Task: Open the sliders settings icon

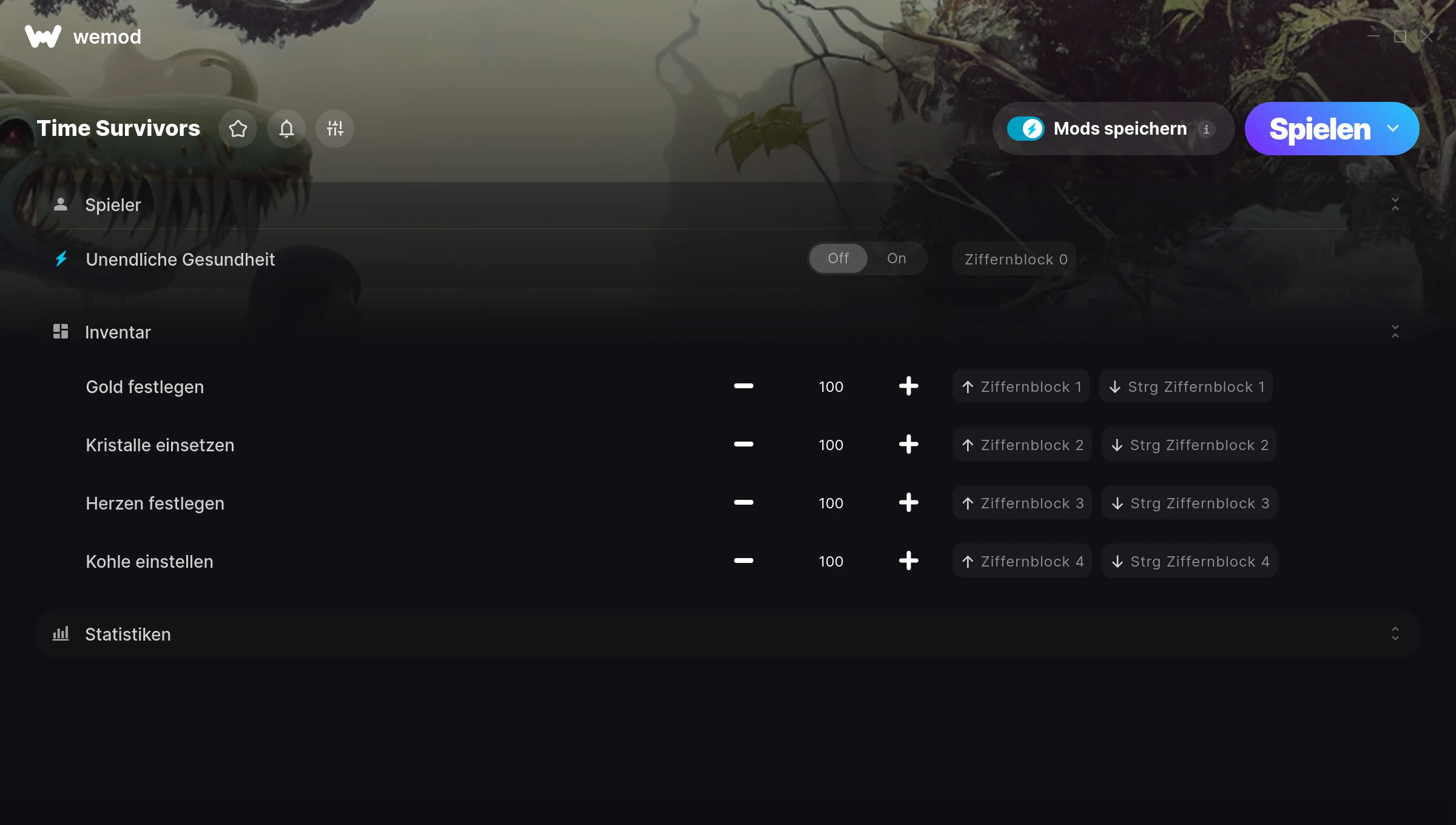Action: tap(335, 129)
